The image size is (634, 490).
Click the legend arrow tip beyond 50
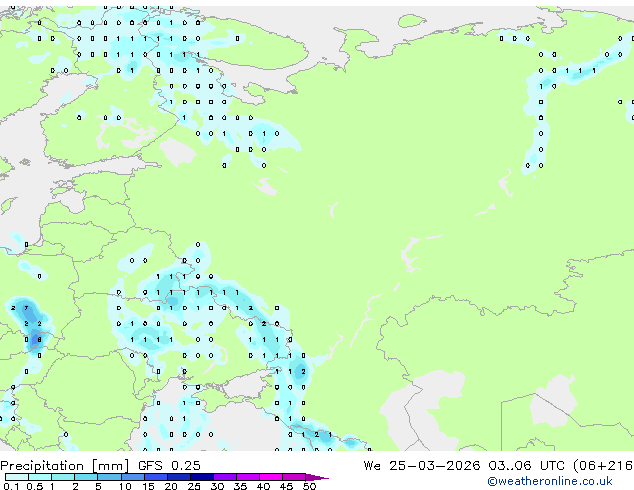pos(317,478)
